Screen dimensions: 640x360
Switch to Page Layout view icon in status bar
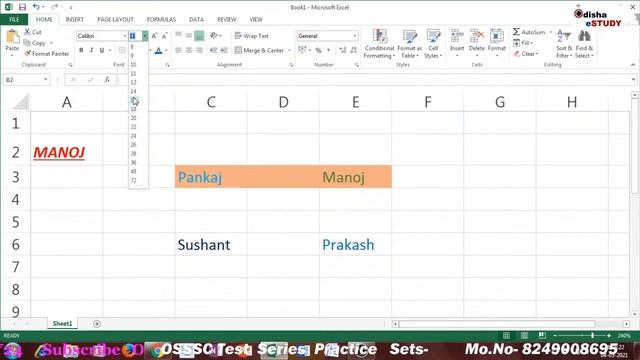point(524,336)
